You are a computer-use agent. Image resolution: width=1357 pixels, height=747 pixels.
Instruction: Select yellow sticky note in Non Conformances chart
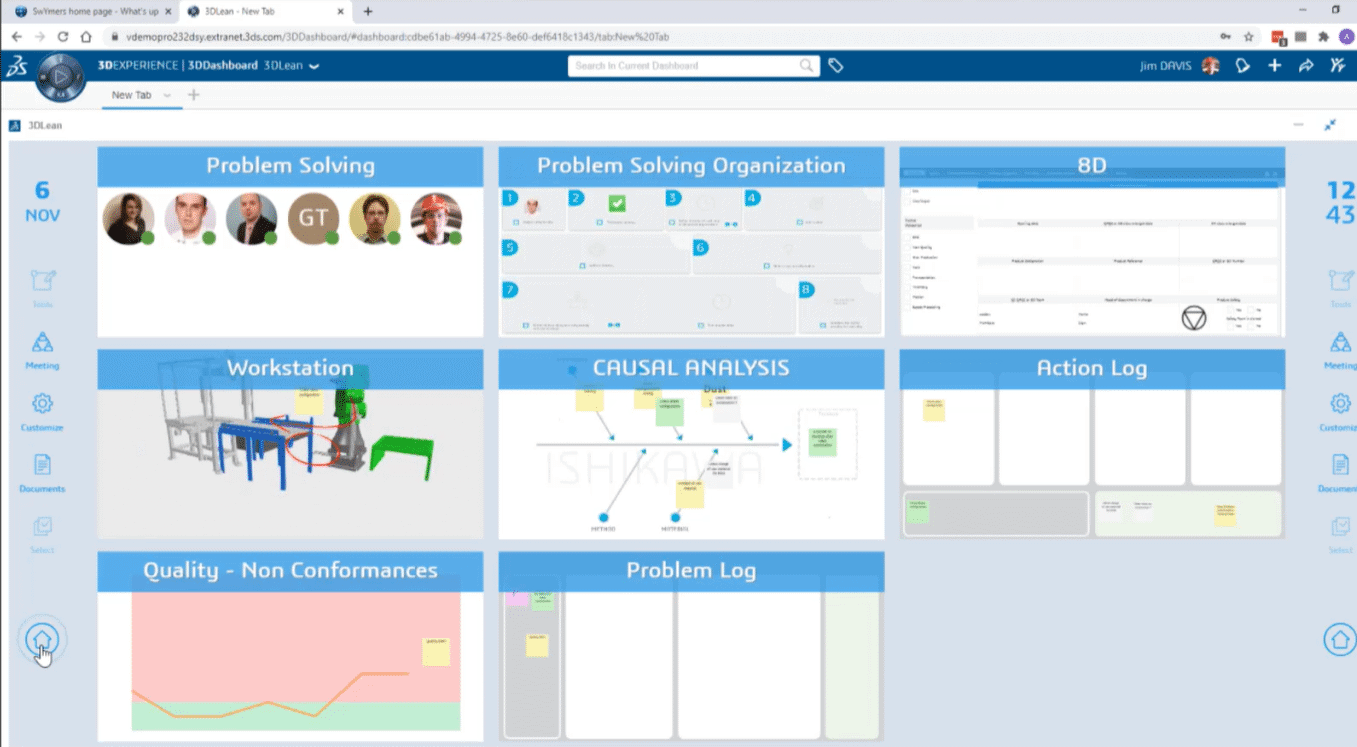pyautogui.click(x=436, y=651)
